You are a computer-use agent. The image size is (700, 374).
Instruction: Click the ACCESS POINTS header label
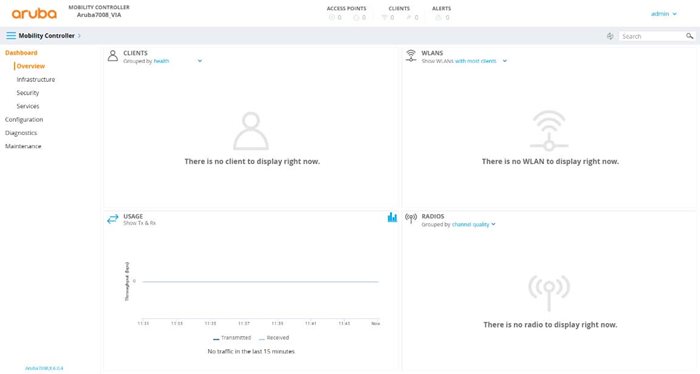346,8
